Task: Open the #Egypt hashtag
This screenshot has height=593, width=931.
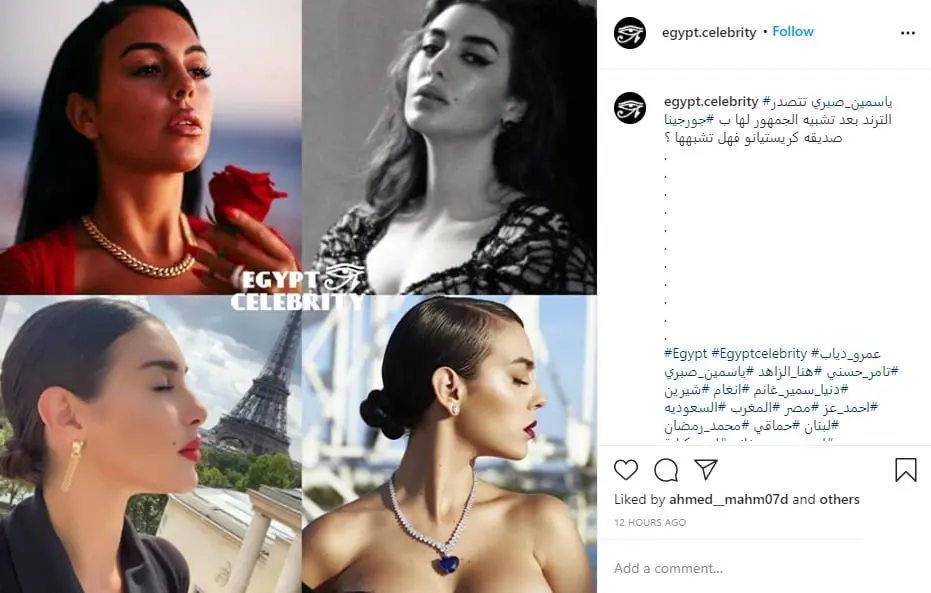Action: [x=686, y=354]
